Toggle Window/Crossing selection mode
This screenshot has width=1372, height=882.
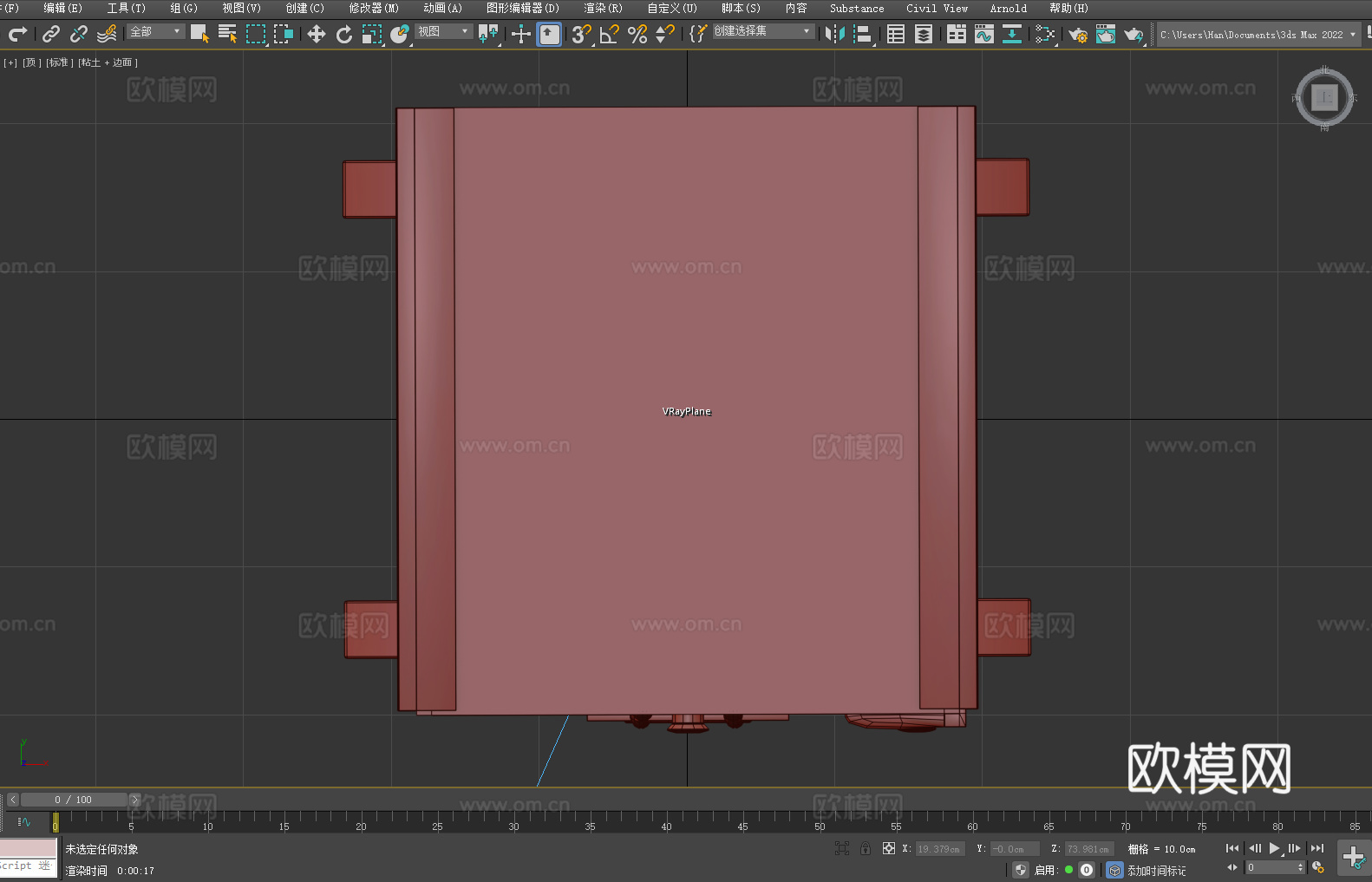[284, 34]
